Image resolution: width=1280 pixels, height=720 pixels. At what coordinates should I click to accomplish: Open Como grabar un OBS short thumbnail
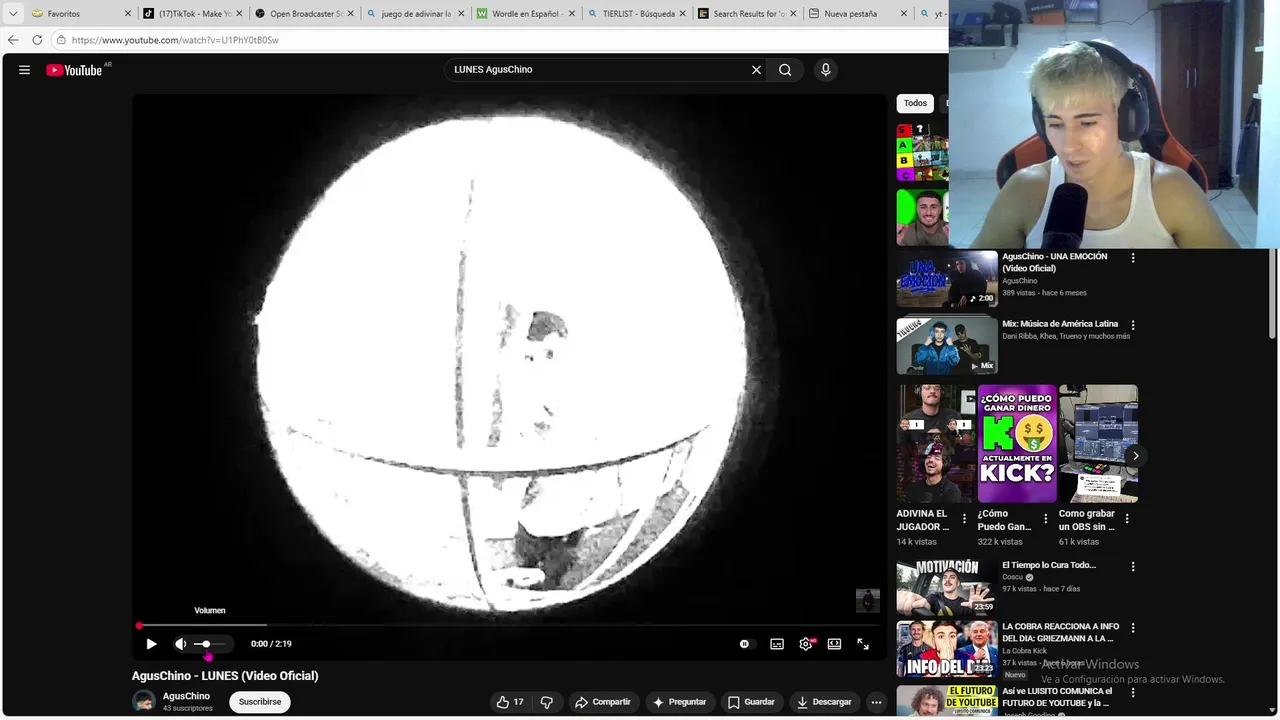coord(1098,444)
